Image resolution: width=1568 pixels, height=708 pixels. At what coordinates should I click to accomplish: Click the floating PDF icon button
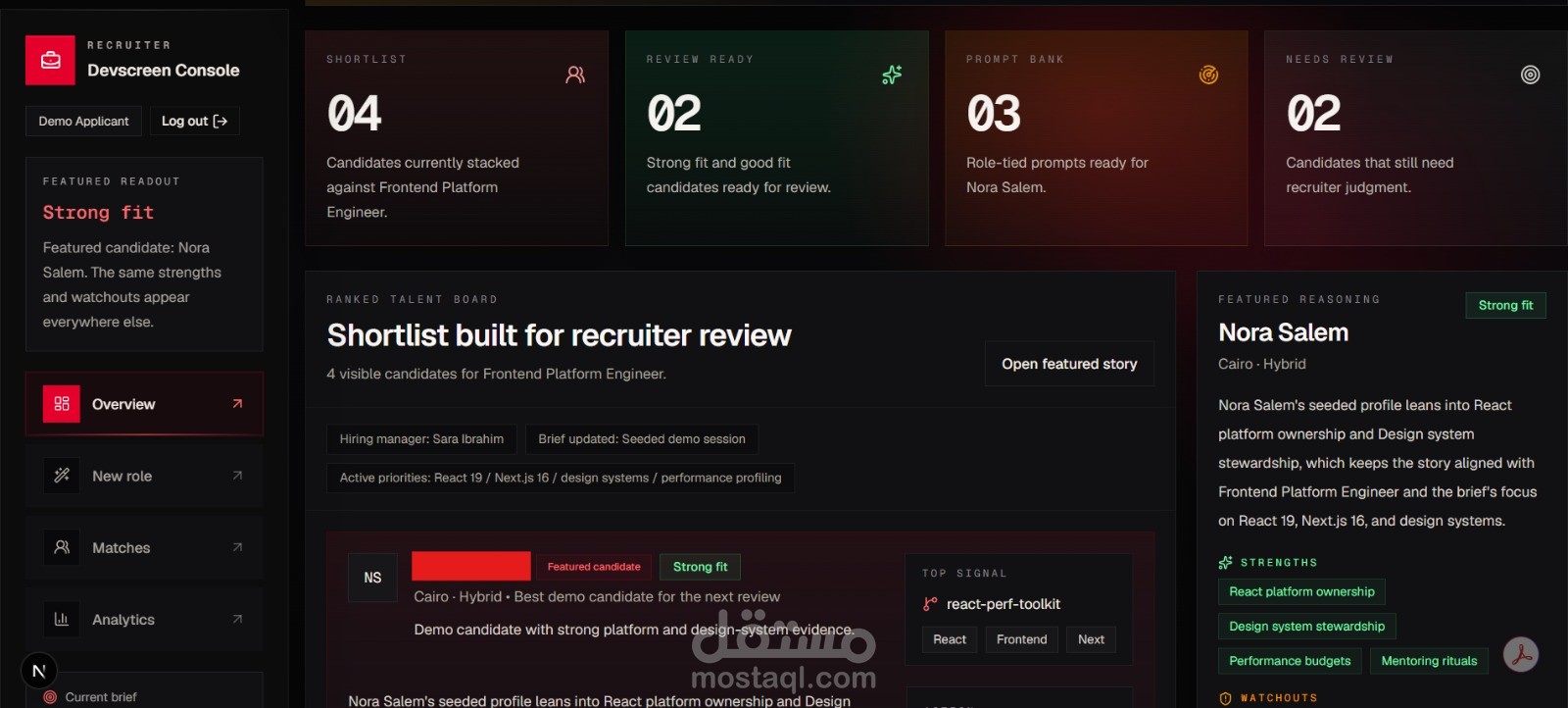1521,654
